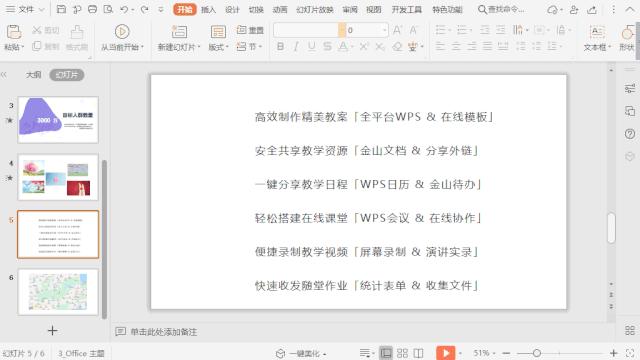Click the zoom slider handle
Viewport: 640px width, 360px height.
point(537,353)
